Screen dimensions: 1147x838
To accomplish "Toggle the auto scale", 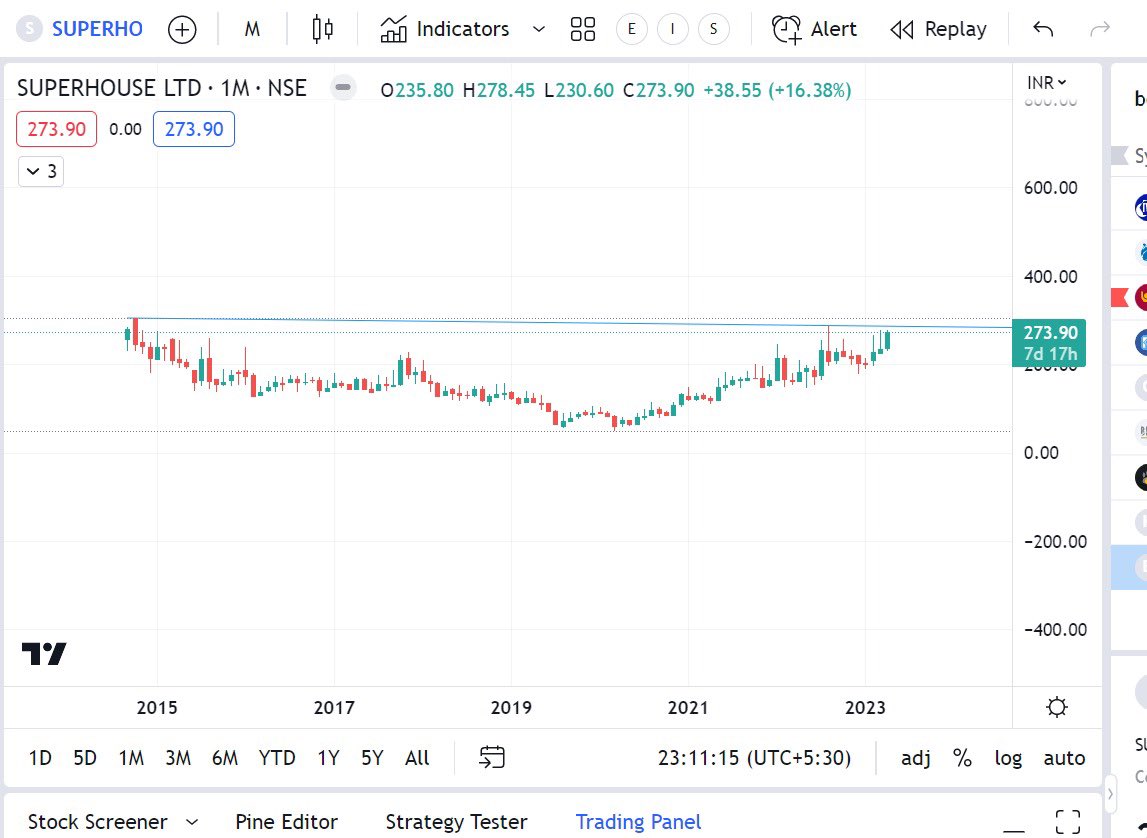I will click(x=1064, y=758).
